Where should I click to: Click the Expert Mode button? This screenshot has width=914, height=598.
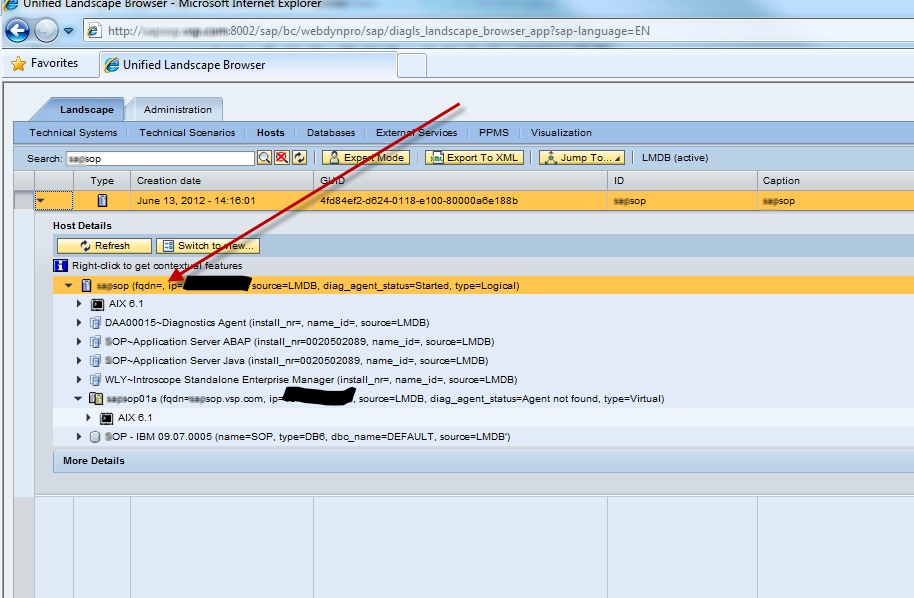[x=366, y=158]
